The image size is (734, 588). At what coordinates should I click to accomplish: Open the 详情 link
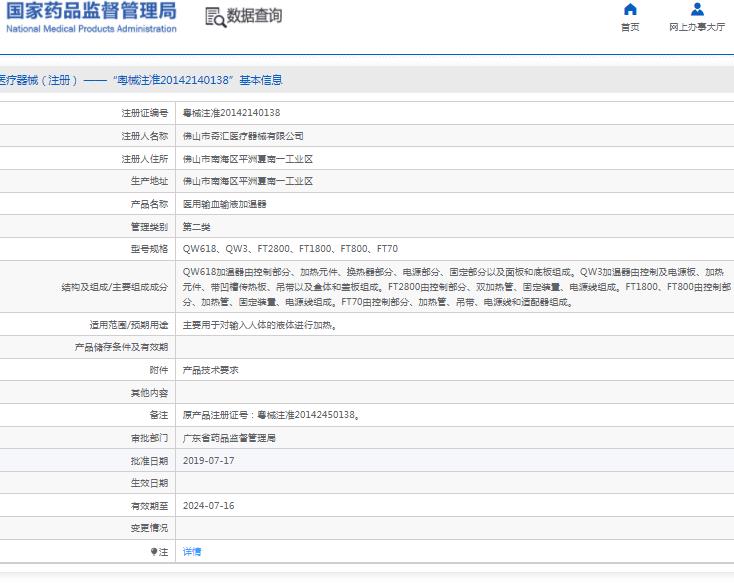coord(192,552)
